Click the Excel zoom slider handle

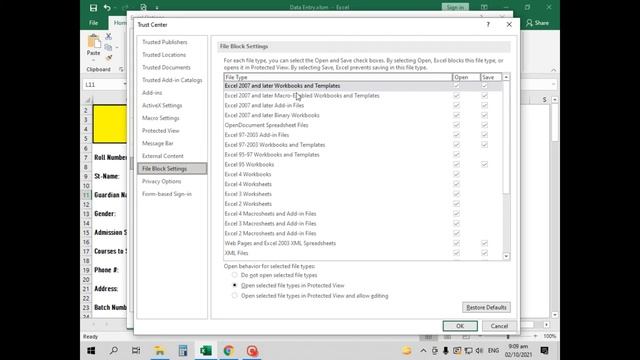click(508, 336)
